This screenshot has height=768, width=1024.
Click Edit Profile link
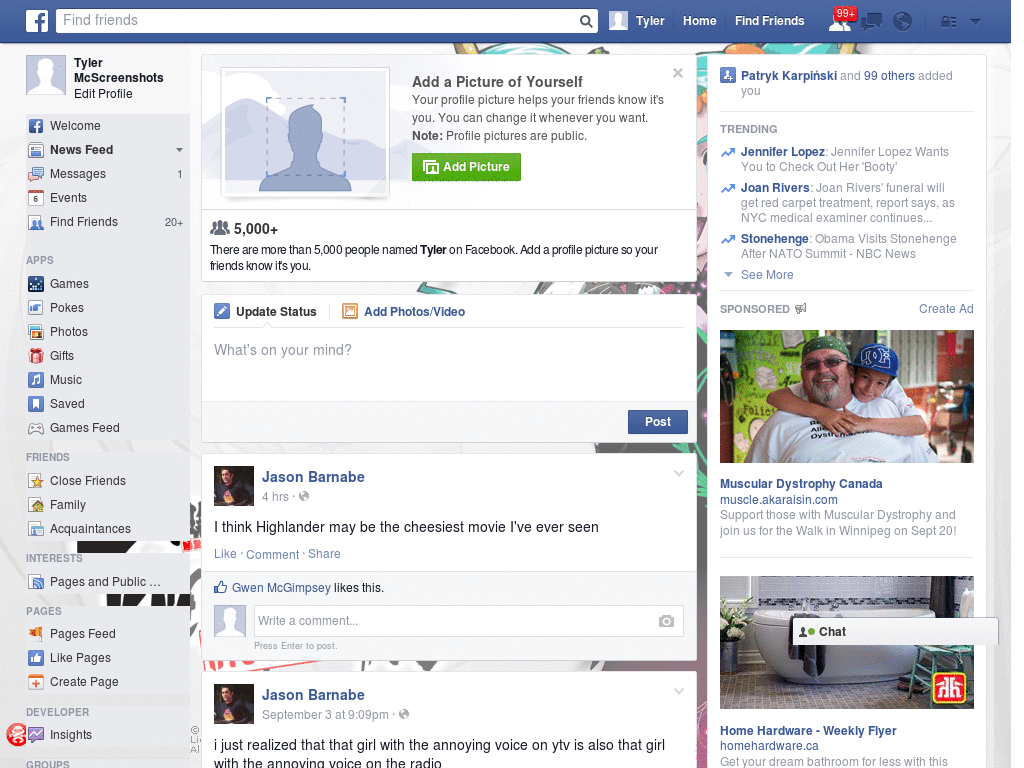tap(103, 94)
